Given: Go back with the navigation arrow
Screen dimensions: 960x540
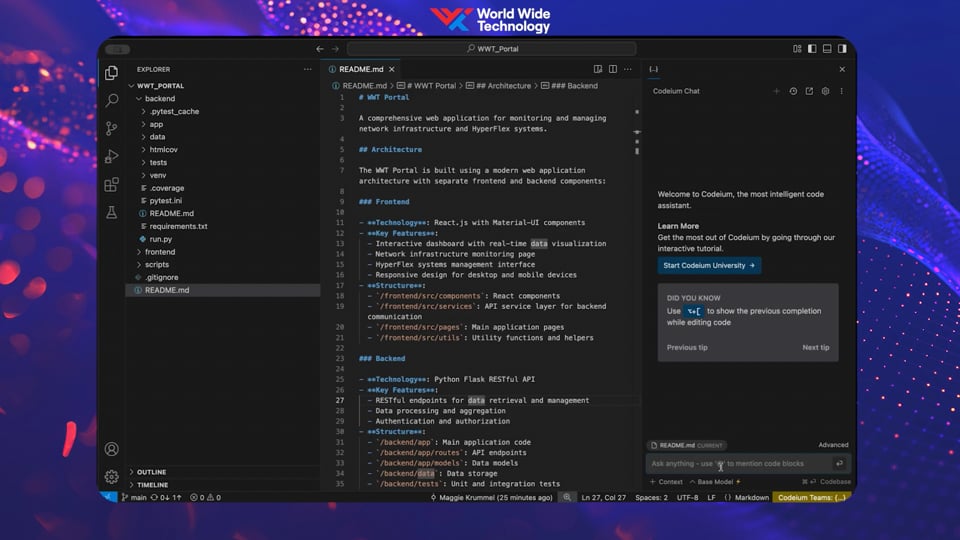Looking at the screenshot, I should click(x=320, y=48).
